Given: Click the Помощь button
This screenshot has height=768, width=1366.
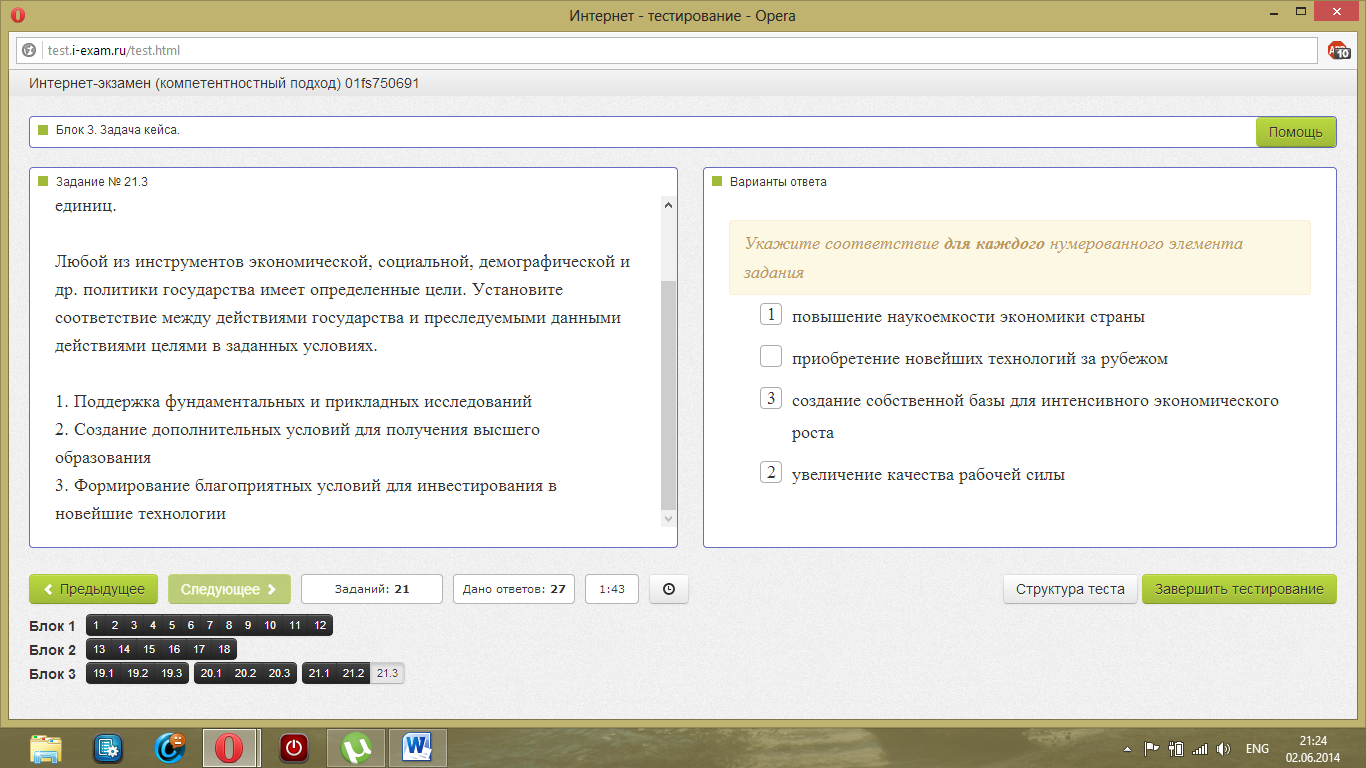Looking at the screenshot, I should pyautogui.click(x=1295, y=132).
